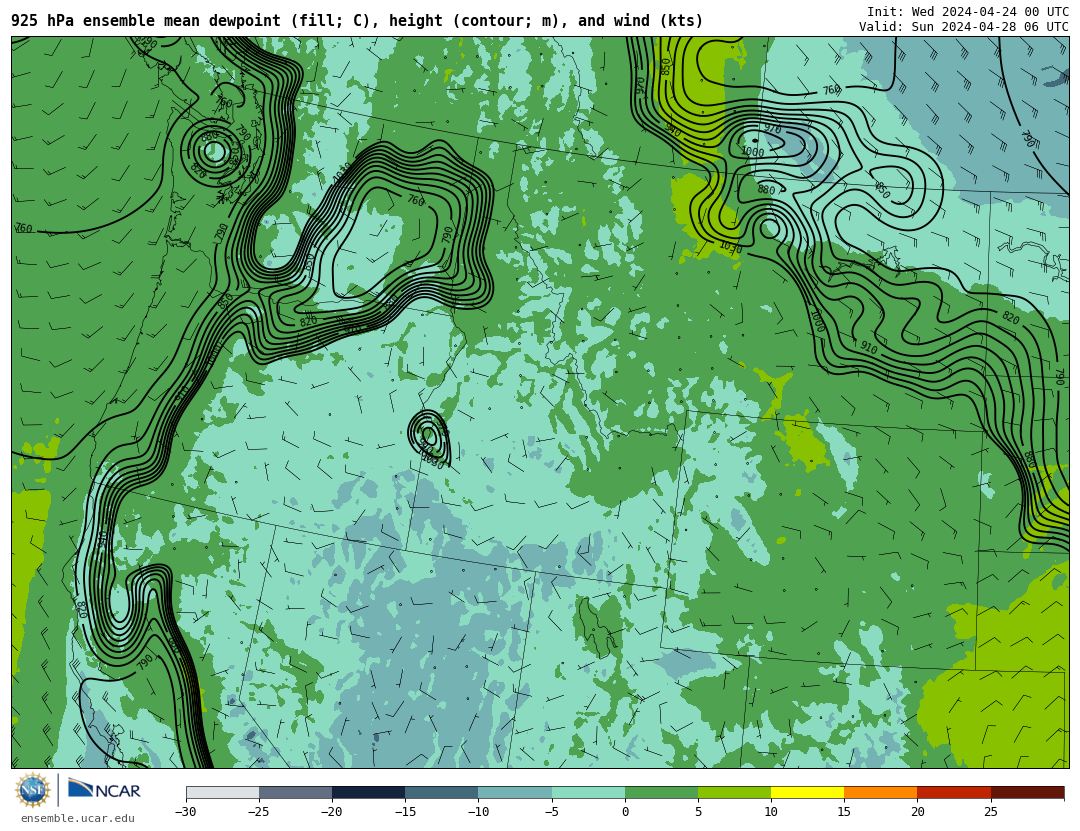Click the yellow 10 to 15 colorbar swatch
The height and width of the screenshot is (831, 1080).
click(x=807, y=792)
